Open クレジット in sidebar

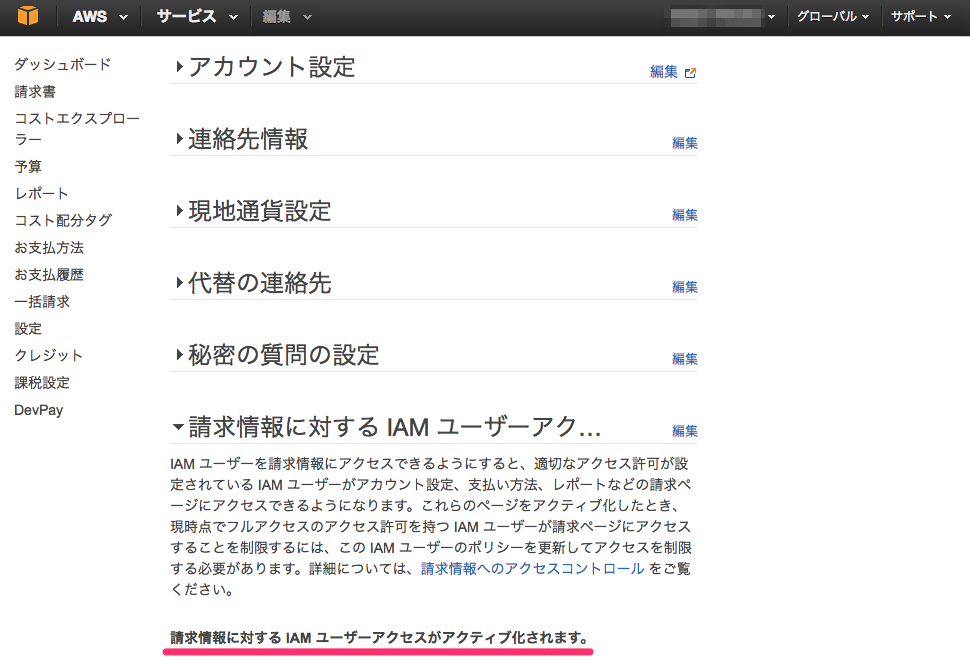[48, 356]
